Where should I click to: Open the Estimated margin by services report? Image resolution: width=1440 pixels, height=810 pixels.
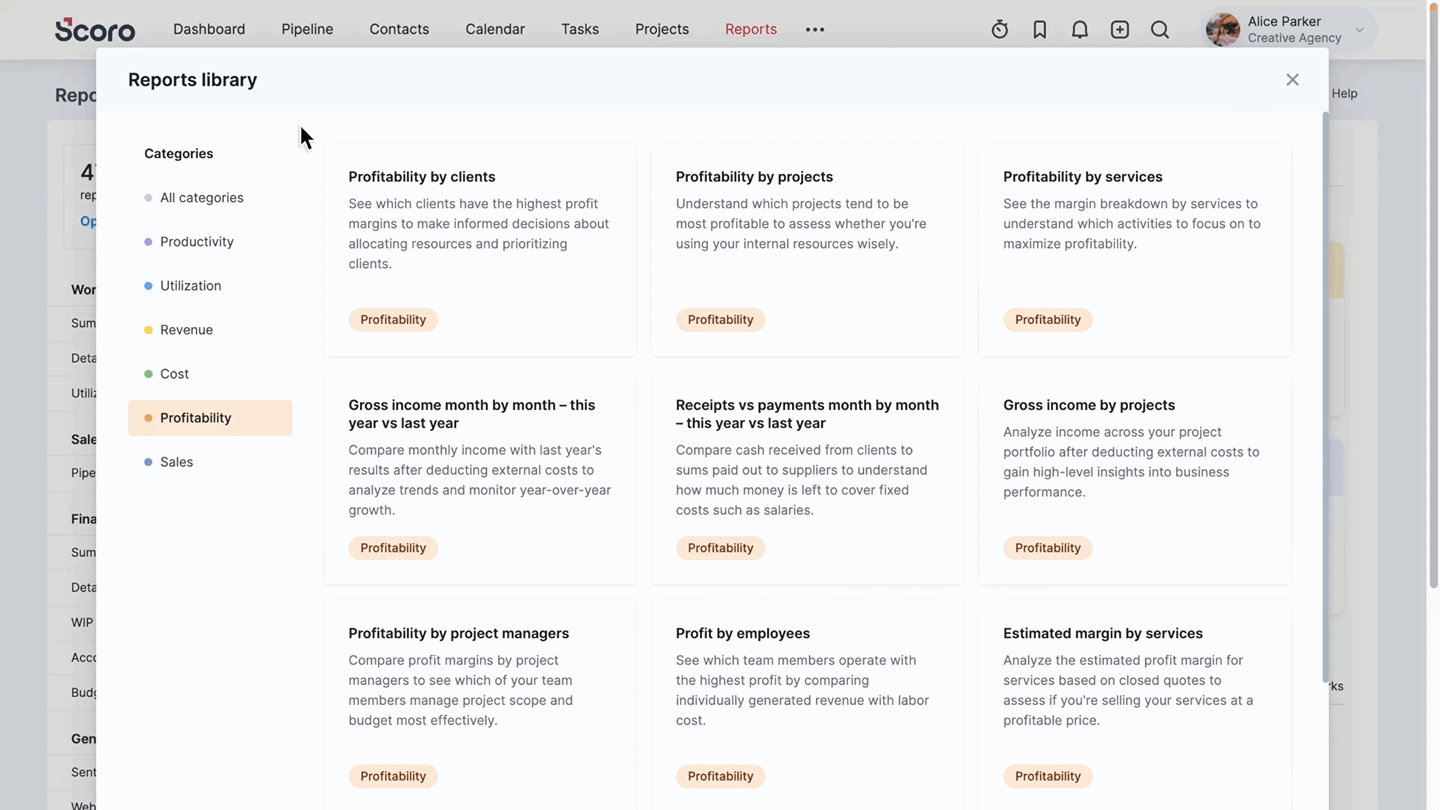point(1135,705)
